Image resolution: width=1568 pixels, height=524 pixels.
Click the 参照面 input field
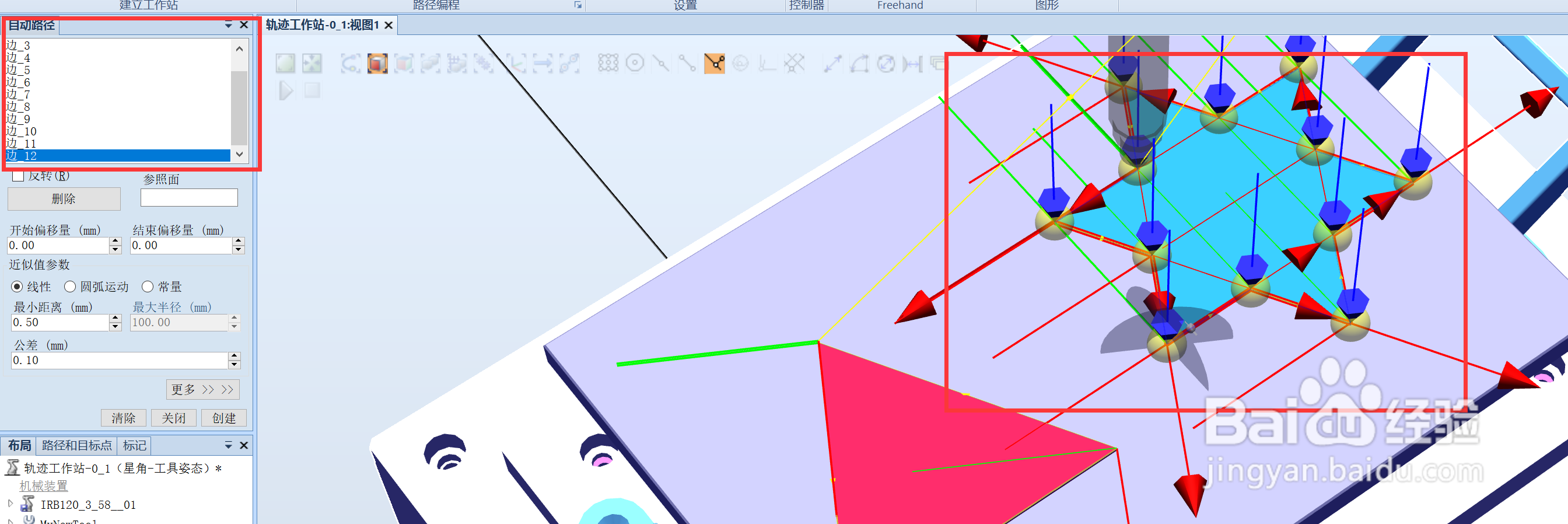(190, 198)
